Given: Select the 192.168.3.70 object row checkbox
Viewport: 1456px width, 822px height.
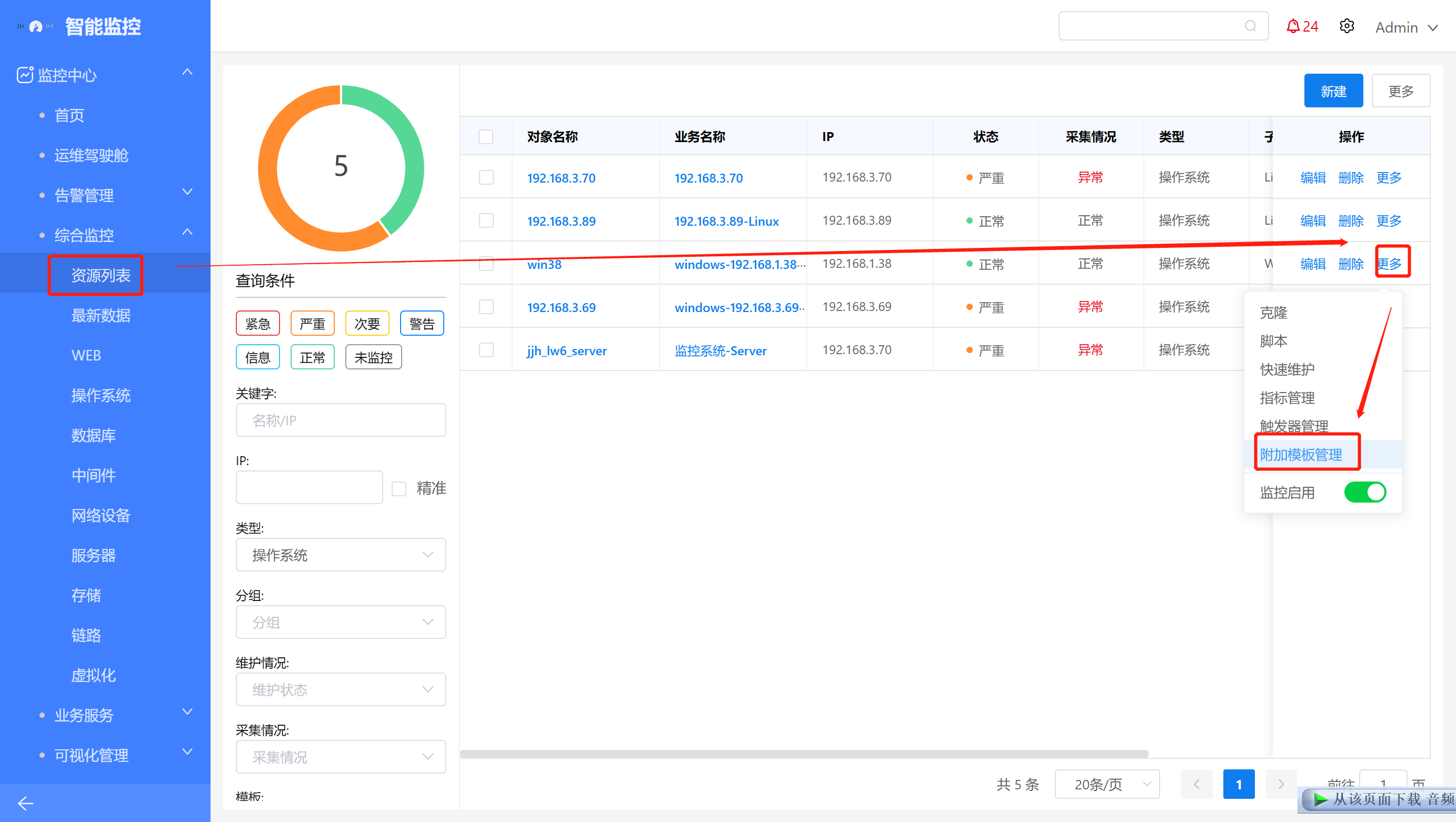Looking at the screenshot, I should click(486, 177).
